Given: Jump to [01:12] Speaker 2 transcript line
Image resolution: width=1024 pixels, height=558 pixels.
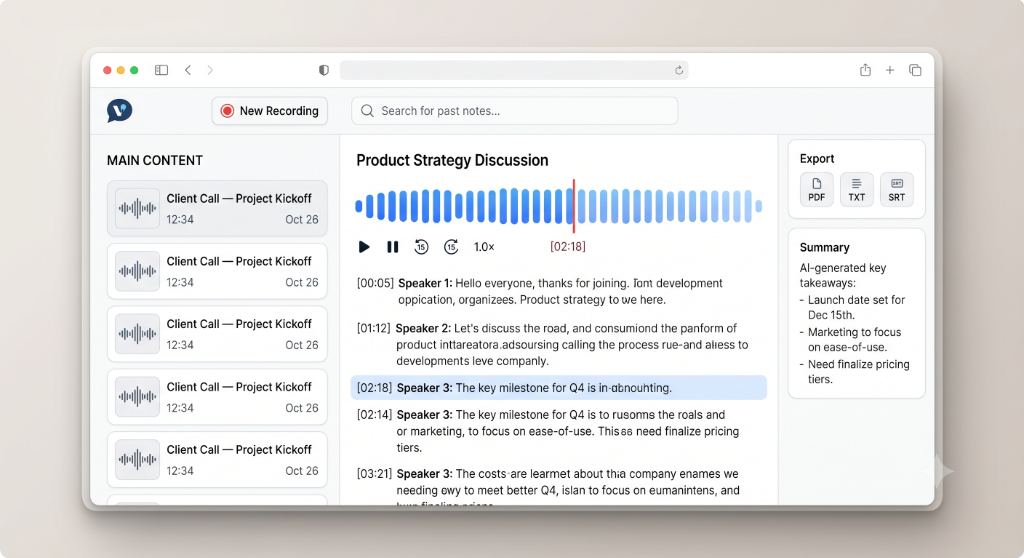Looking at the screenshot, I should click(x=552, y=344).
